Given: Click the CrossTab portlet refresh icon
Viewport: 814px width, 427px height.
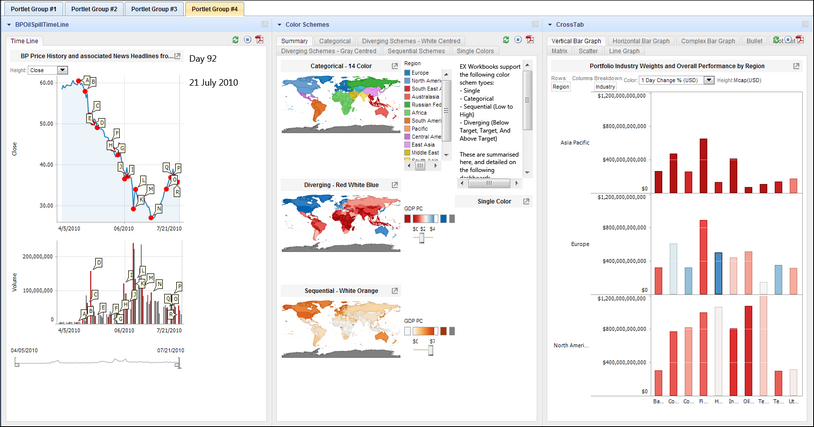Looking at the screenshot, I should (775, 40).
